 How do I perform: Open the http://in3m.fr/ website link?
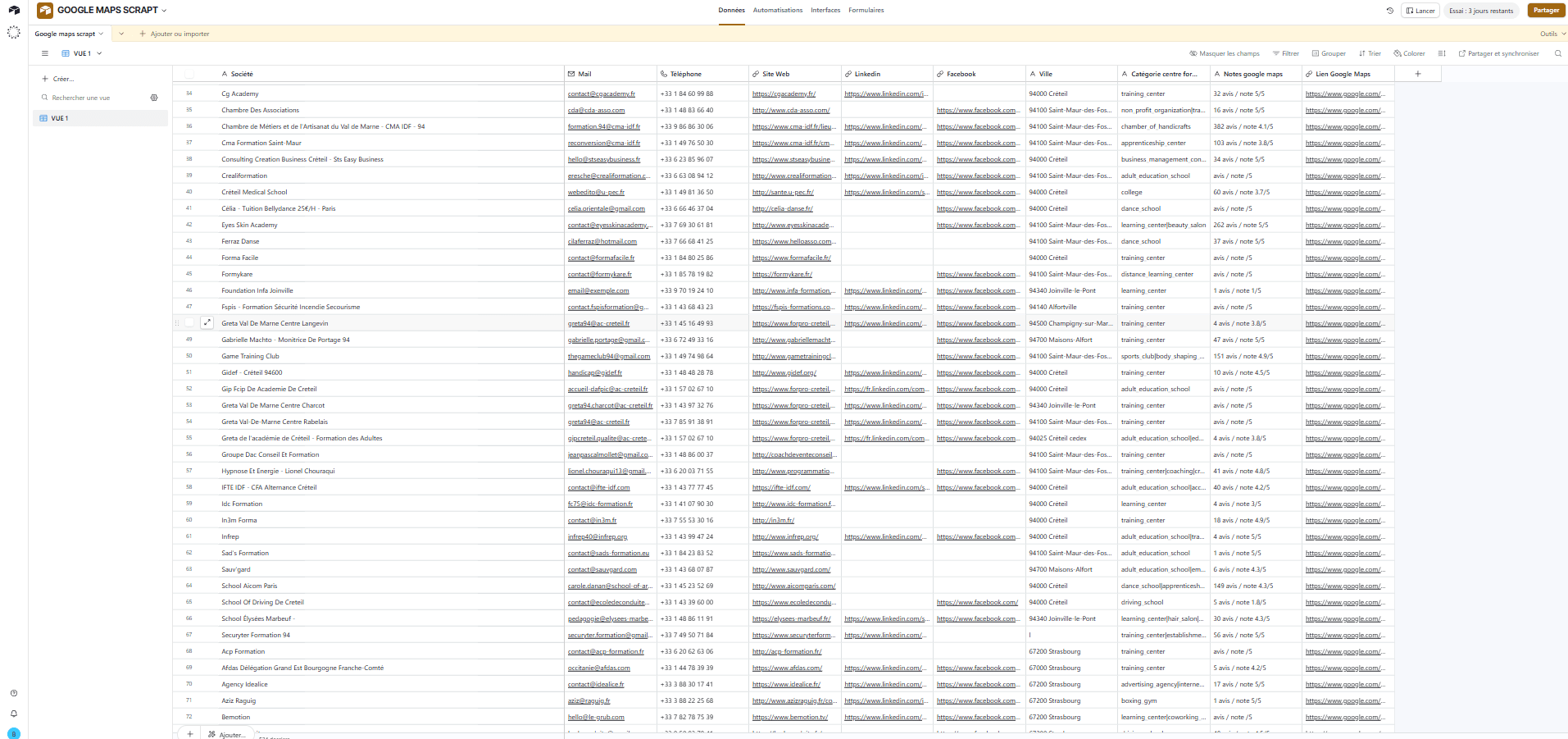click(773, 520)
